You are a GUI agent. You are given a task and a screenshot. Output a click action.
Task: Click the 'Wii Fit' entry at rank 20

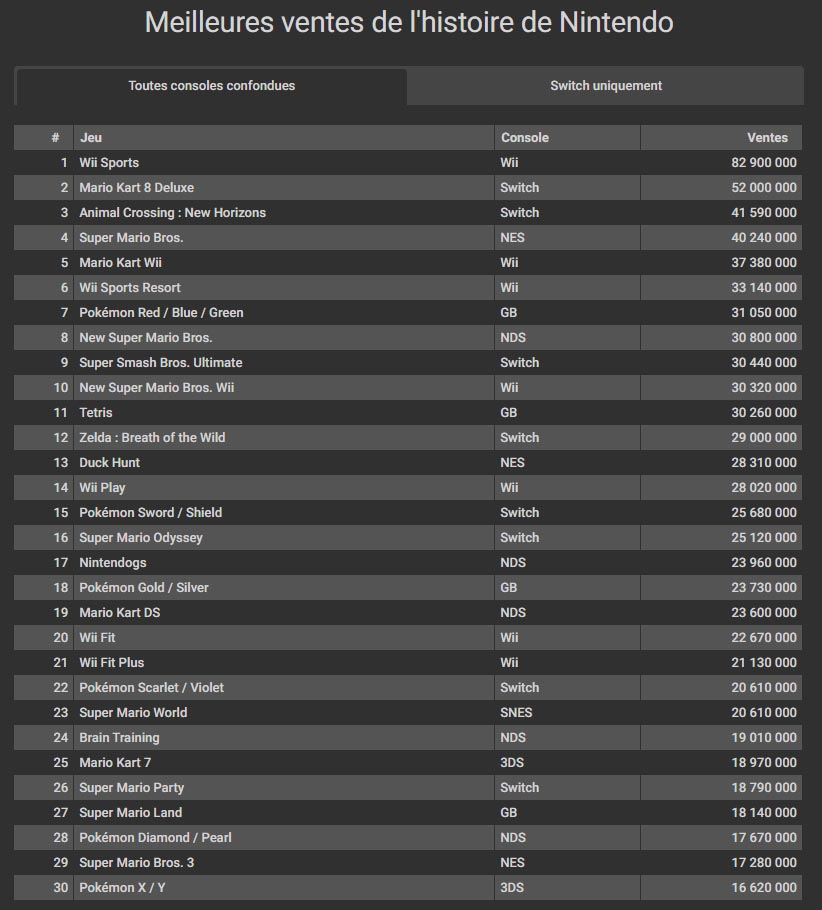pyautogui.click(x=98, y=637)
